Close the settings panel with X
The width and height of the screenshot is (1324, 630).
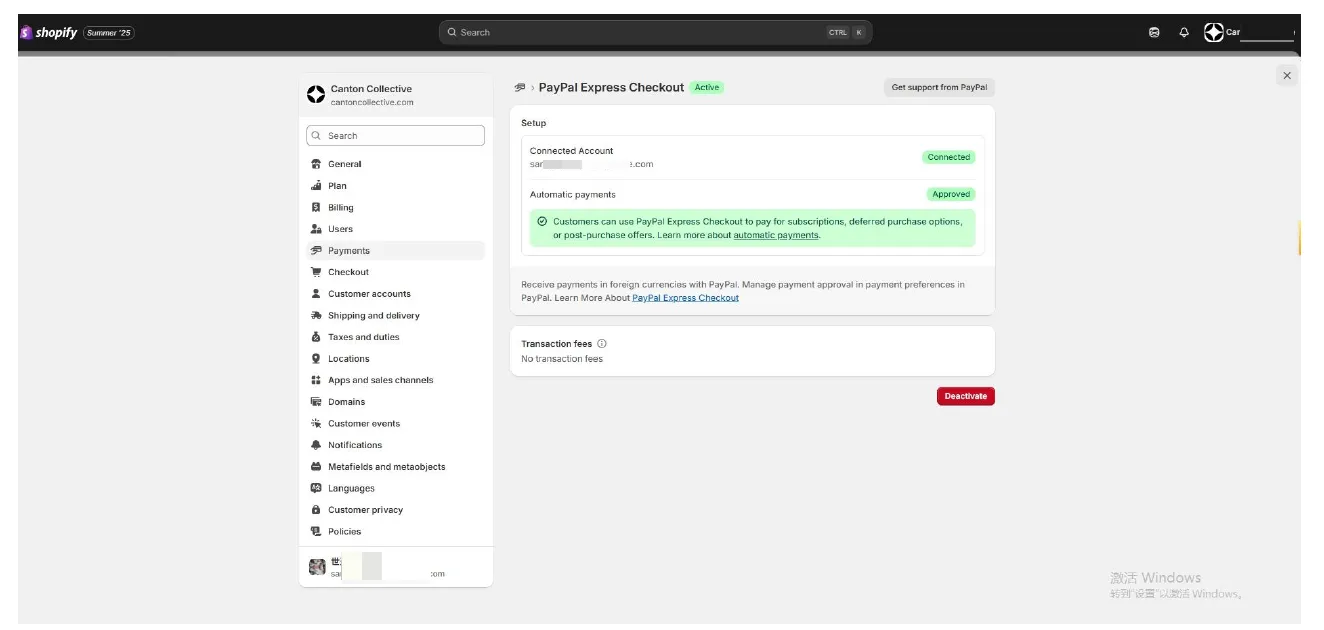pyautogui.click(x=1287, y=75)
